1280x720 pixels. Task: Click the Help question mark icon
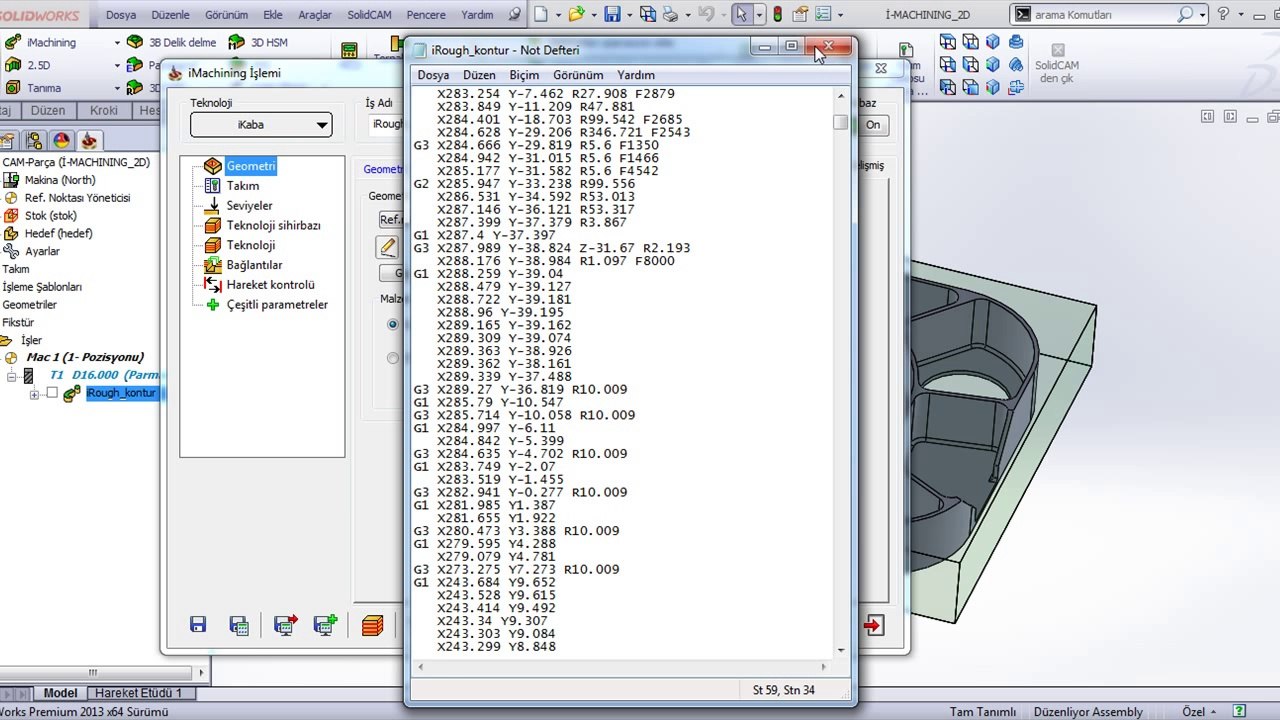point(1223,14)
